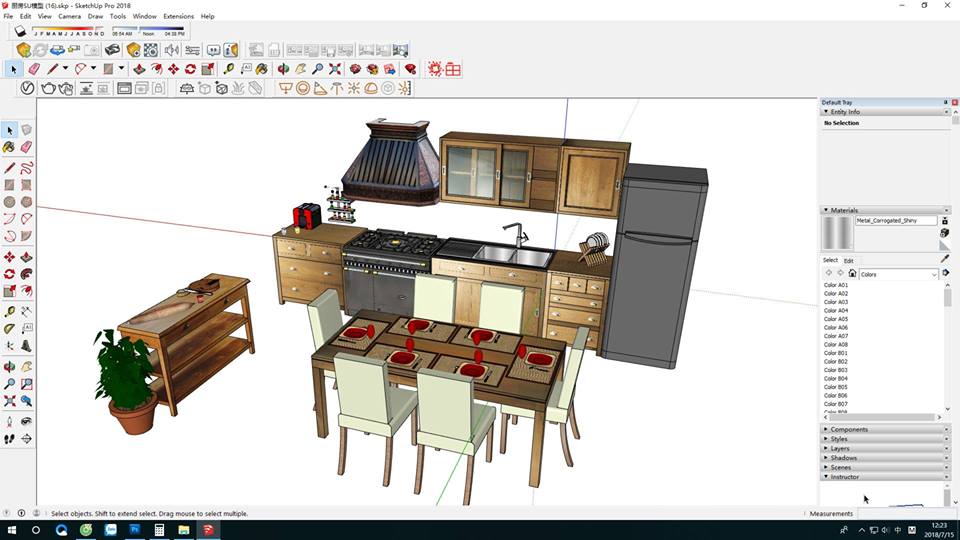Click the Metal_Corrugated_Shiny material preview swatch
The height and width of the screenshot is (540, 960).
[x=837, y=233]
